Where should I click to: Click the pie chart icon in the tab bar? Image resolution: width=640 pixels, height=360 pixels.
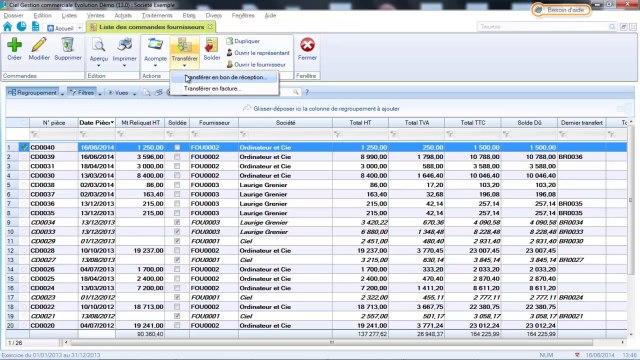pos(21,27)
